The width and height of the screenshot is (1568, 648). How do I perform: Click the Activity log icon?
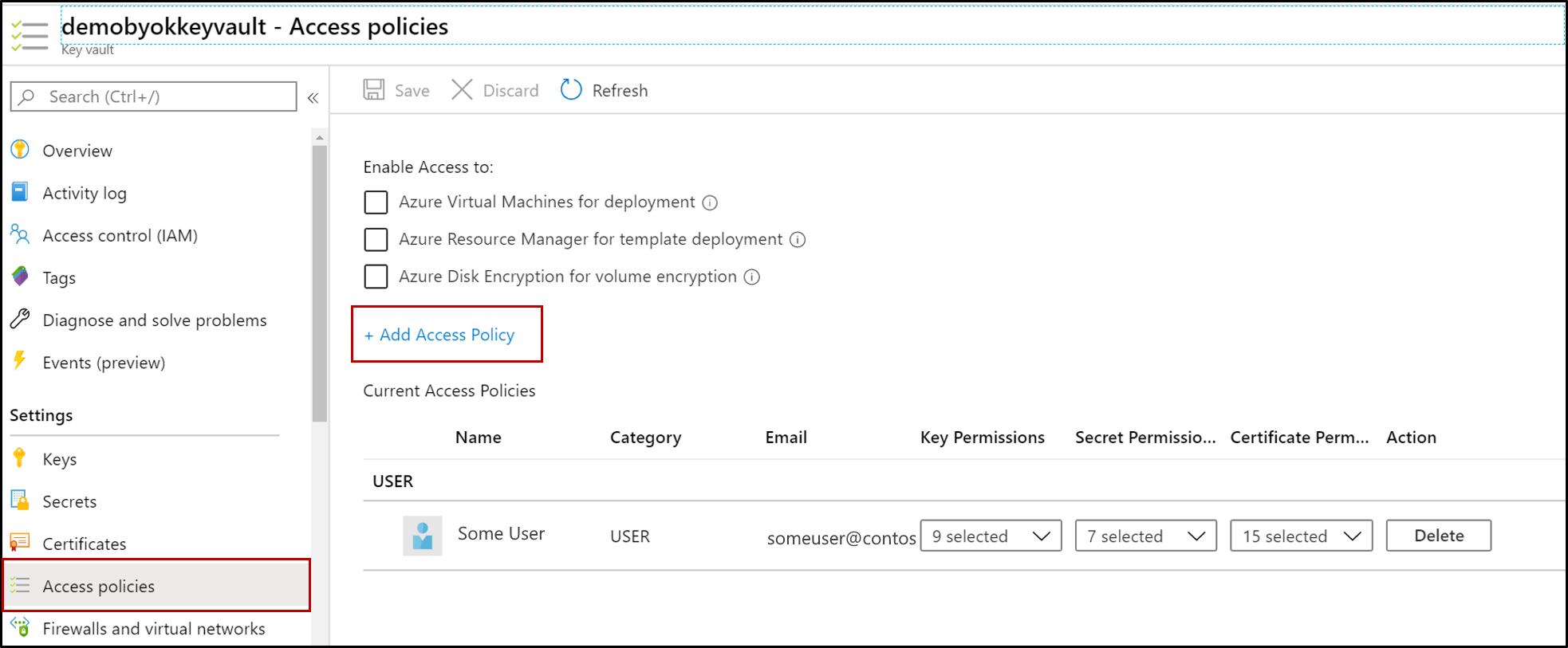pos(20,192)
